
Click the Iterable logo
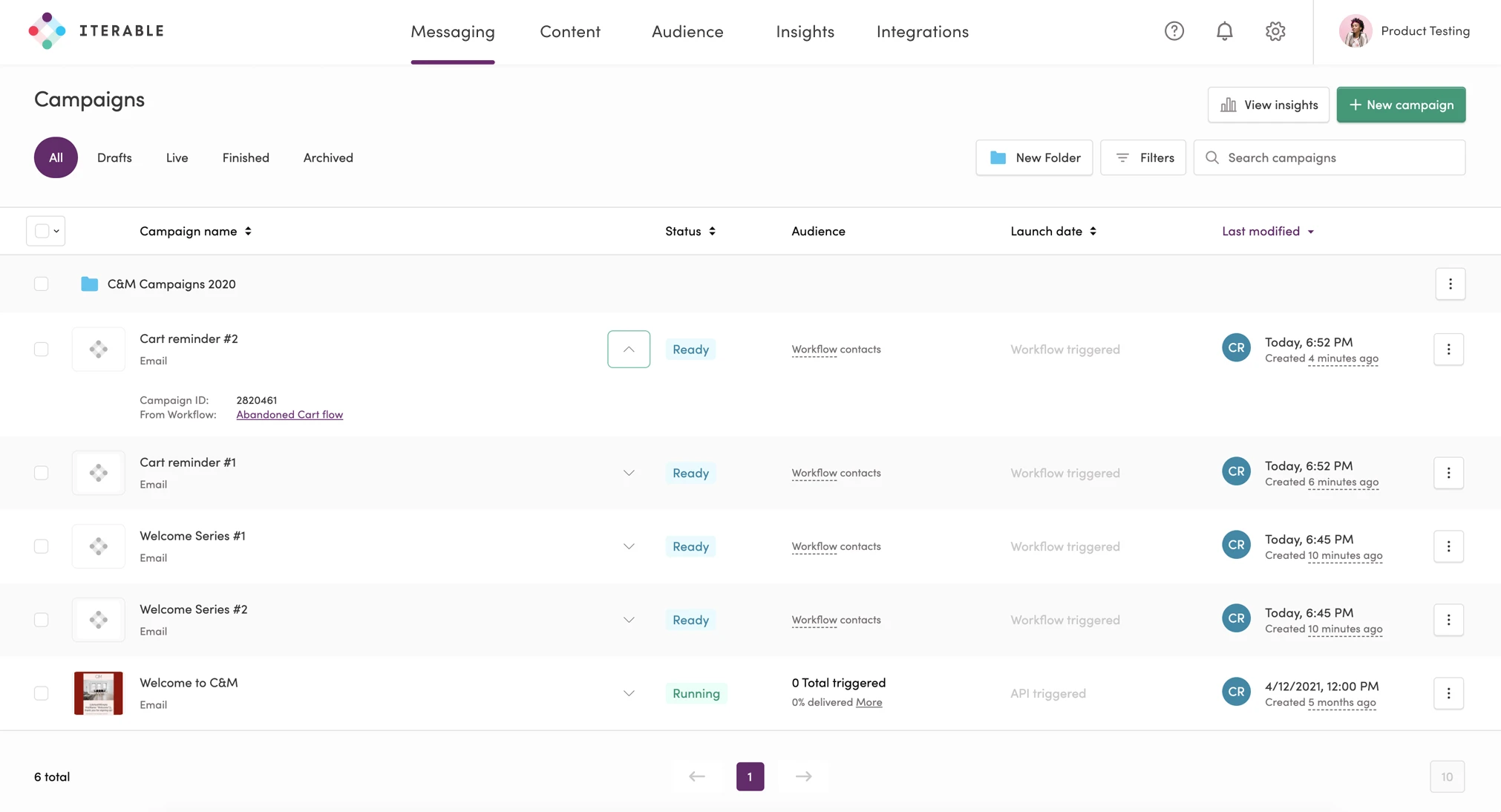point(95,30)
